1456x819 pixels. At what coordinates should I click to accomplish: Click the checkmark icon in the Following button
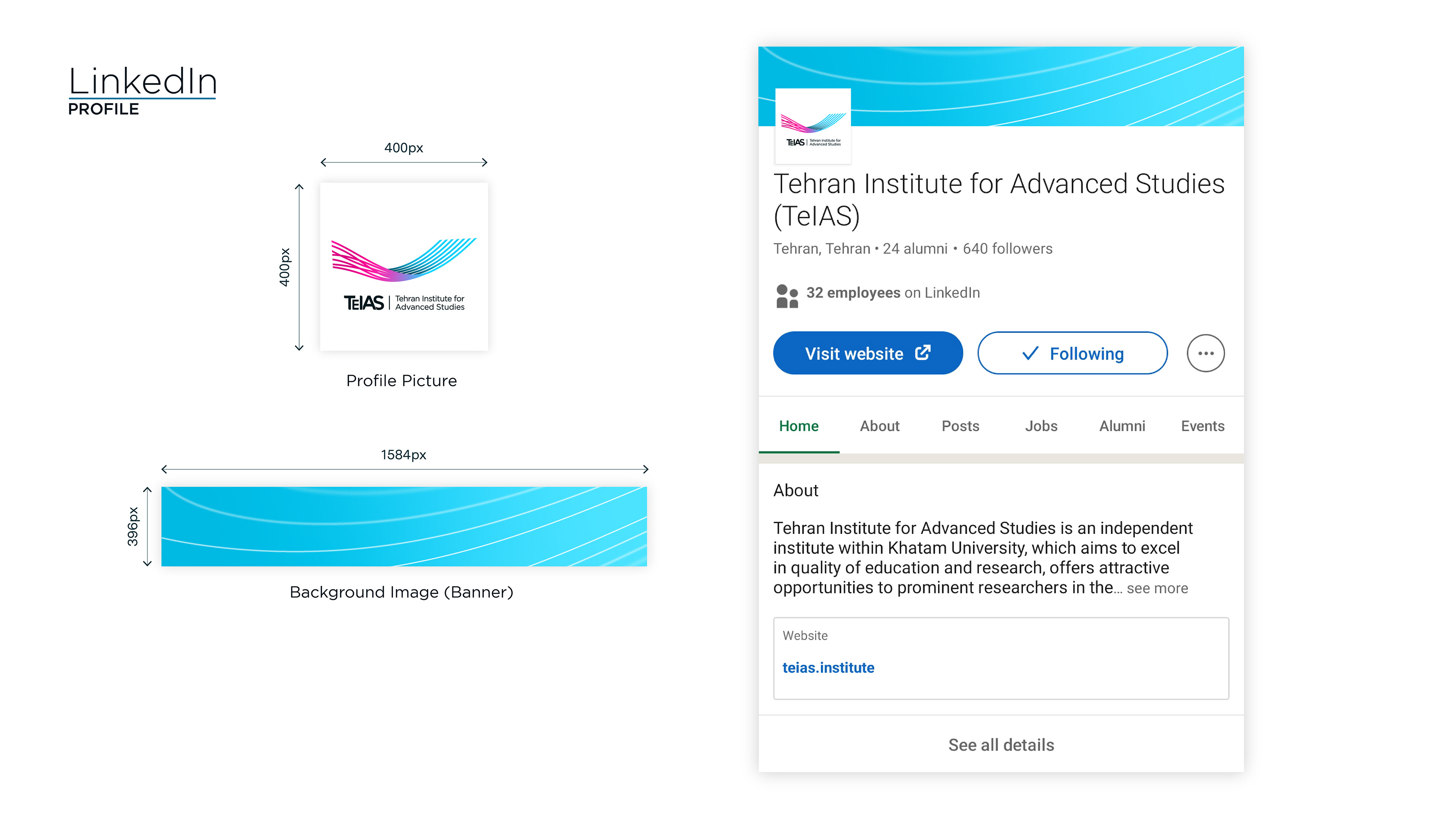pyautogui.click(x=1030, y=353)
